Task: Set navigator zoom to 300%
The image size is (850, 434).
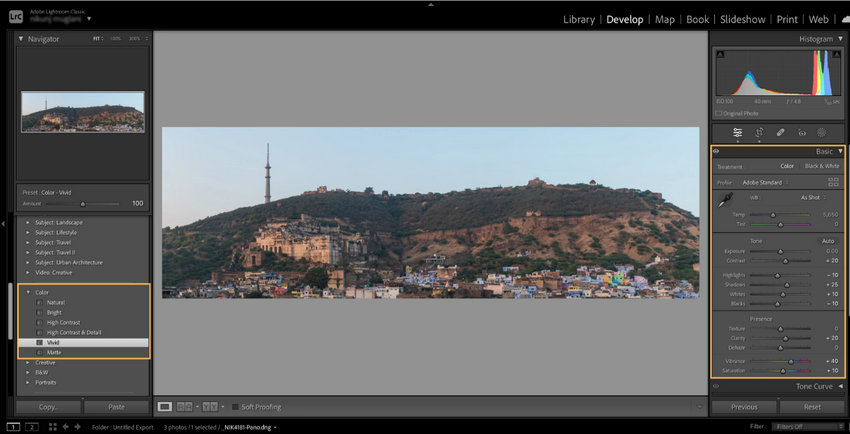Action: pyautogui.click(x=134, y=39)
